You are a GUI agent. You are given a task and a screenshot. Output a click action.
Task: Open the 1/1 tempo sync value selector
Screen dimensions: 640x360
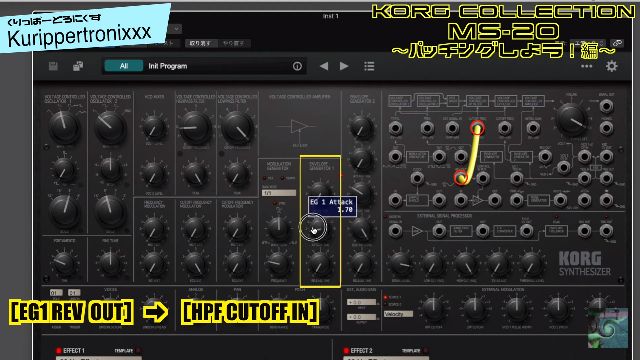tap(279, 193)
